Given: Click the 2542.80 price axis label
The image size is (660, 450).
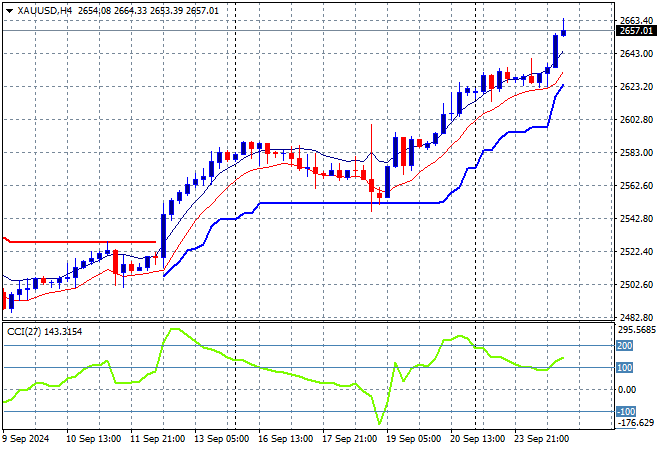Looking at the screenshot, I should tap(636, 218).
